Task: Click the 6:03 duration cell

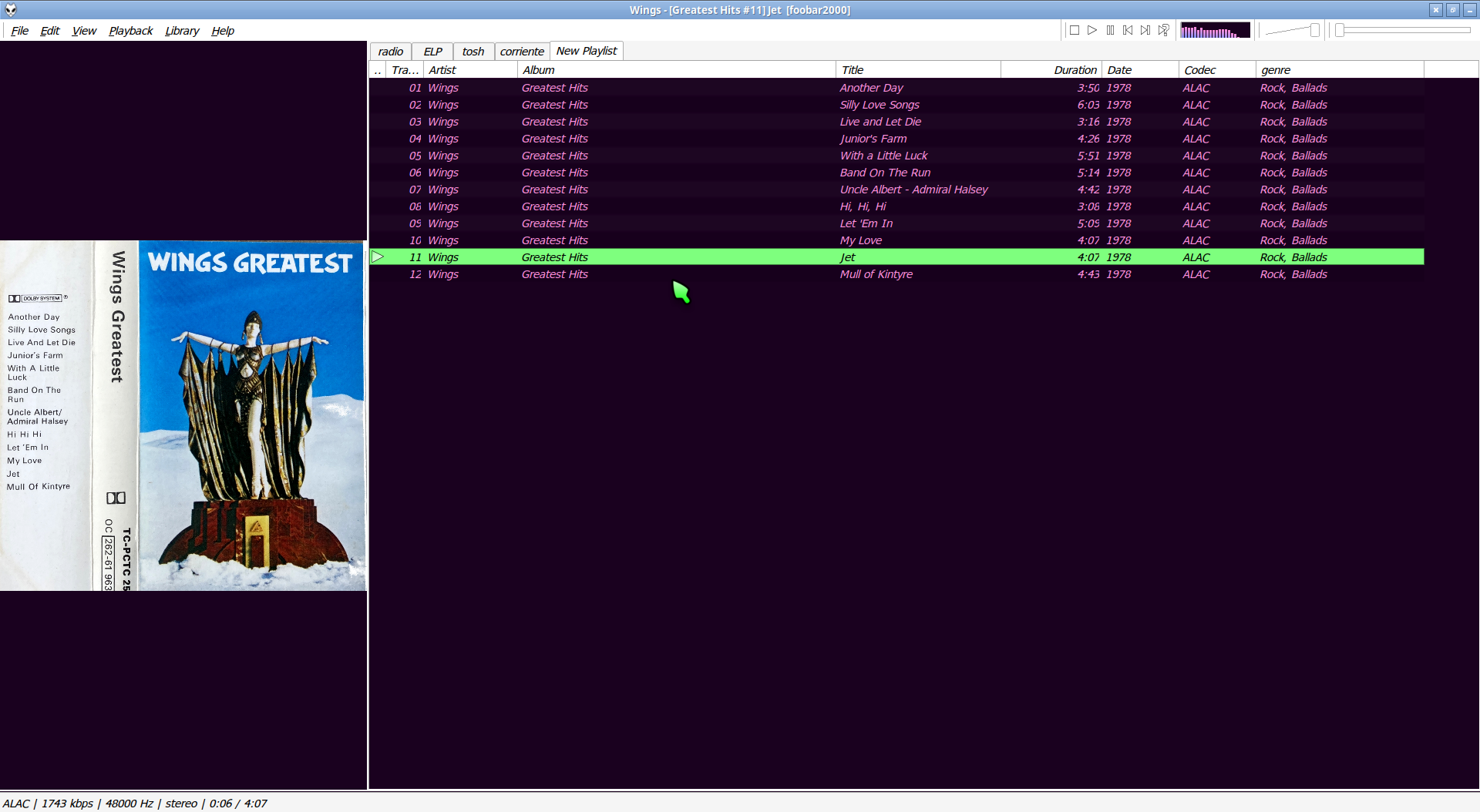Action: (x=1088, y=105)
